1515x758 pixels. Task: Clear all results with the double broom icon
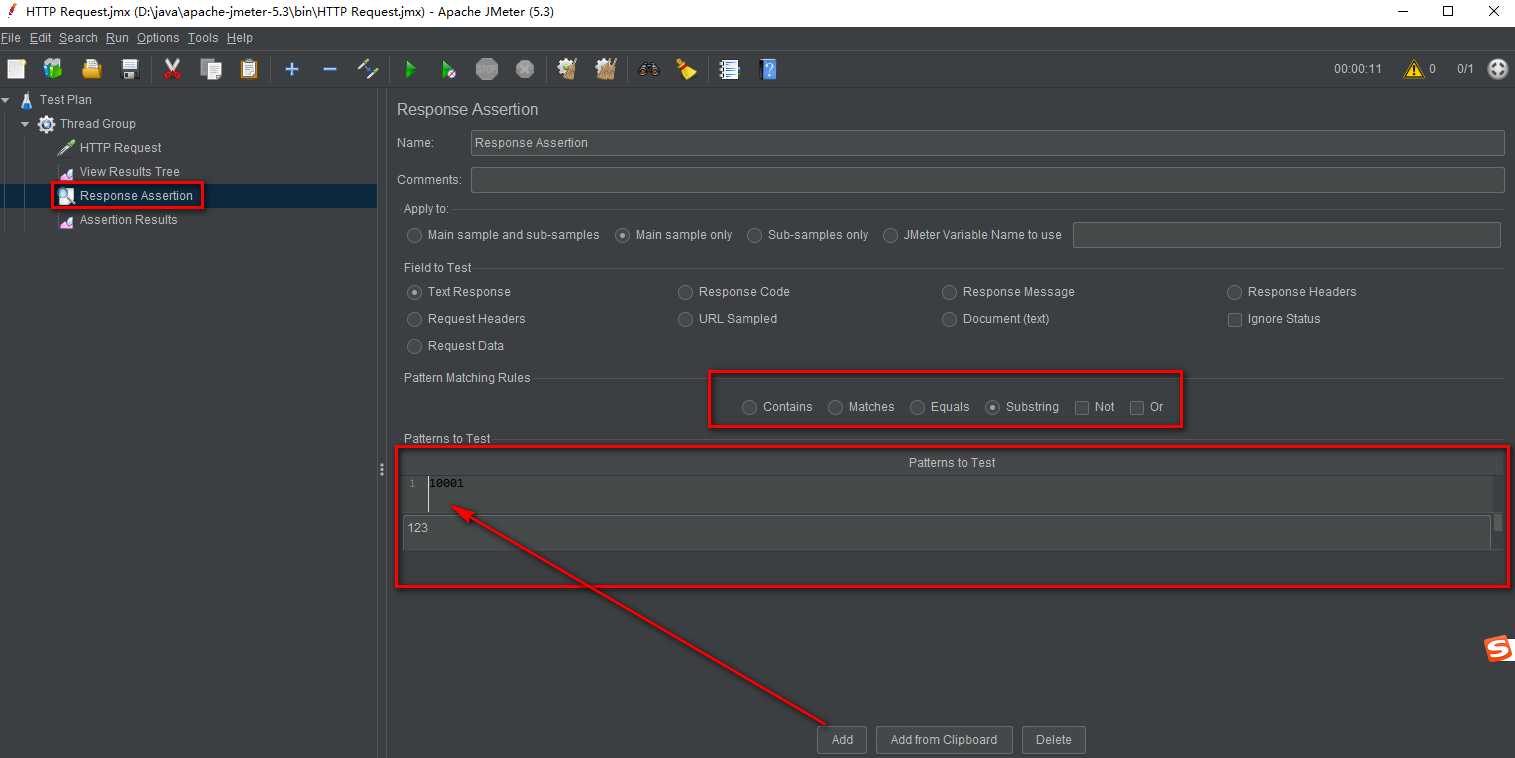tap(606, 69)
